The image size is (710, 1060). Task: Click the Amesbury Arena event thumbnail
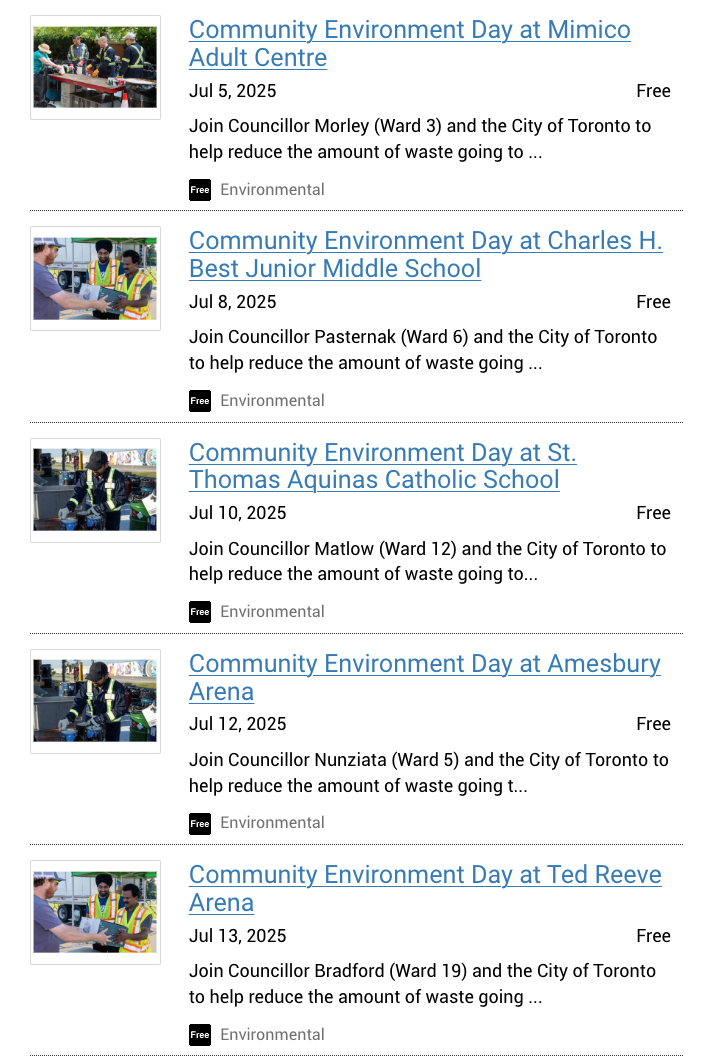95,701
